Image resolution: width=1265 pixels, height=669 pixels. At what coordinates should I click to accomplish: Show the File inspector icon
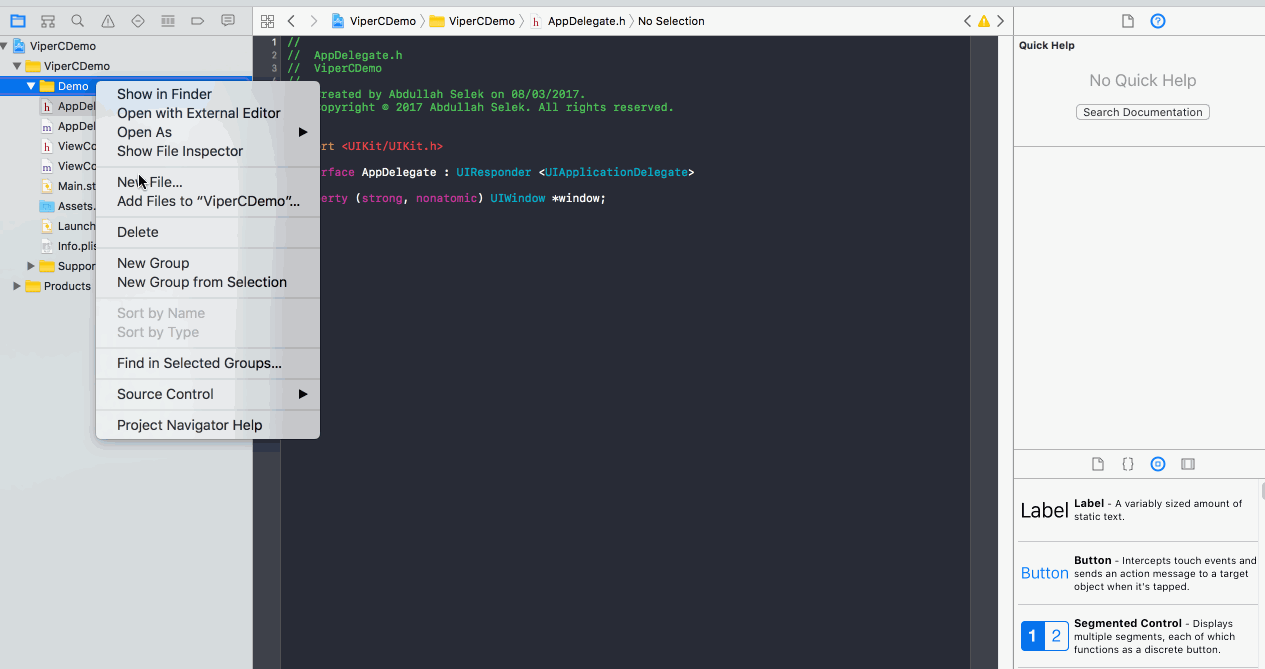pos(1128,21)
